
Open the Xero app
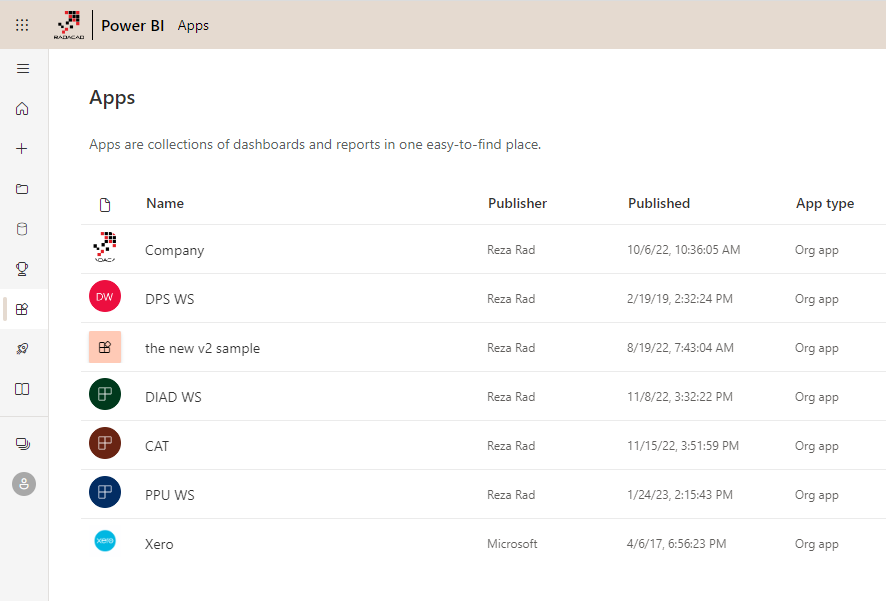pyautogui.click(x=159, y=545)
